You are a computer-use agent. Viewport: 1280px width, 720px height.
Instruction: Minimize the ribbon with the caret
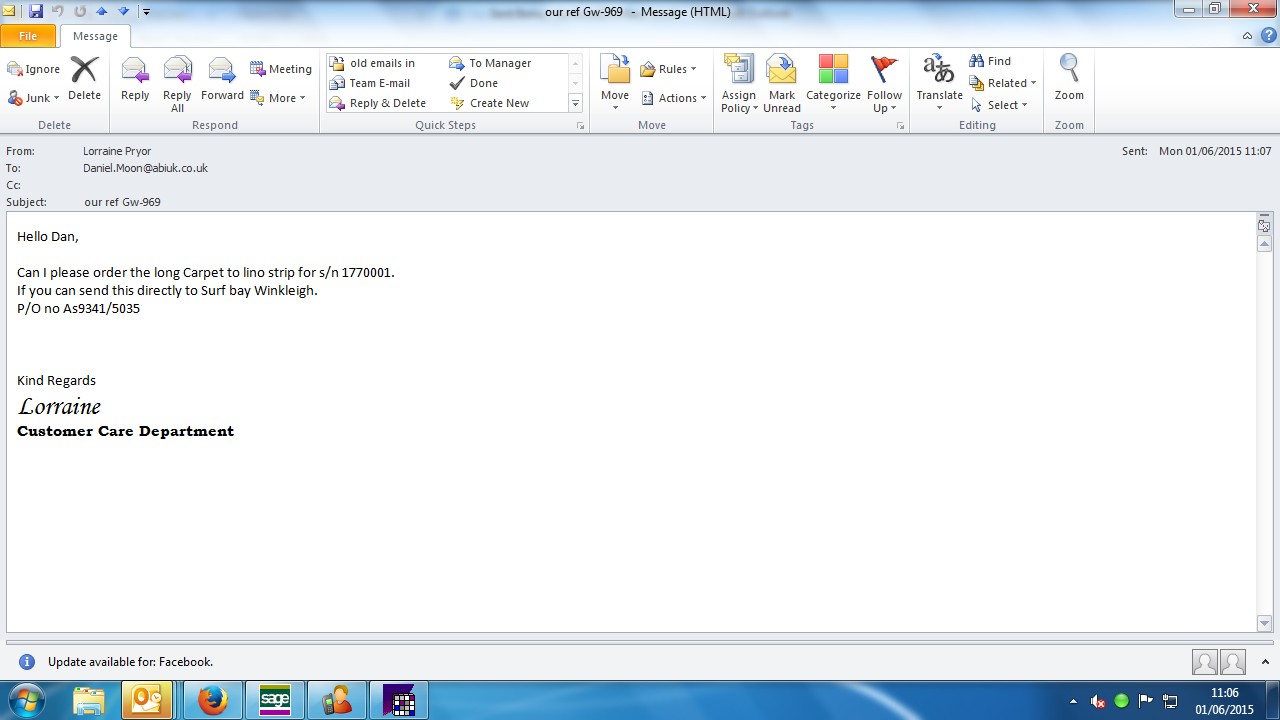coord(1247,36)
